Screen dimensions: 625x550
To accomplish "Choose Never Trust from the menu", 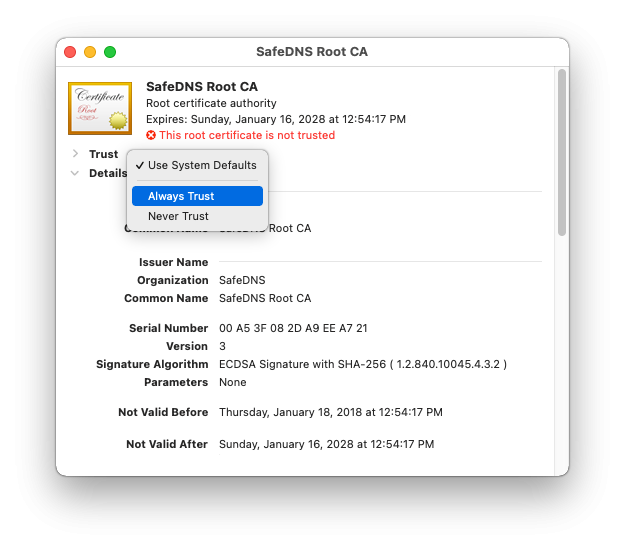I will point(197,216).
